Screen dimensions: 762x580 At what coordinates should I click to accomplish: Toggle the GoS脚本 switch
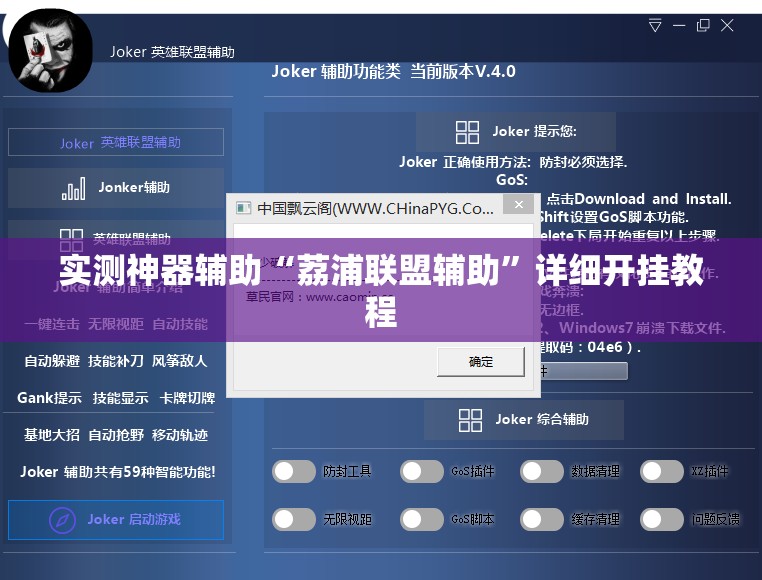tap(422, 519)
